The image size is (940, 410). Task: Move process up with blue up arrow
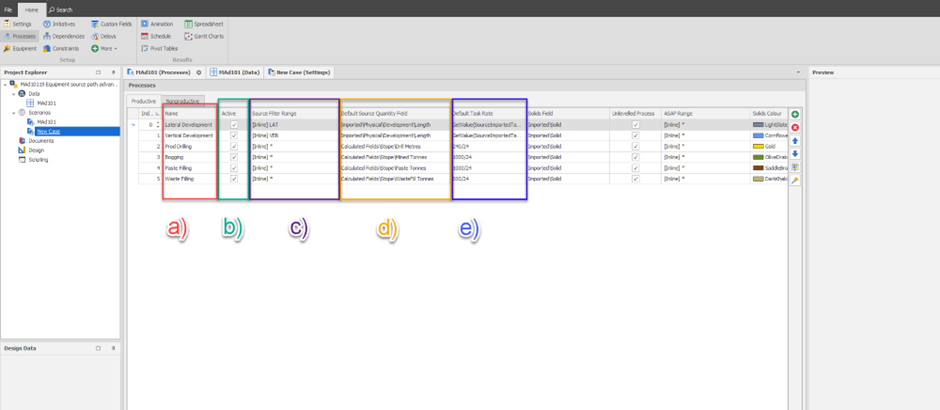point(795,141)
